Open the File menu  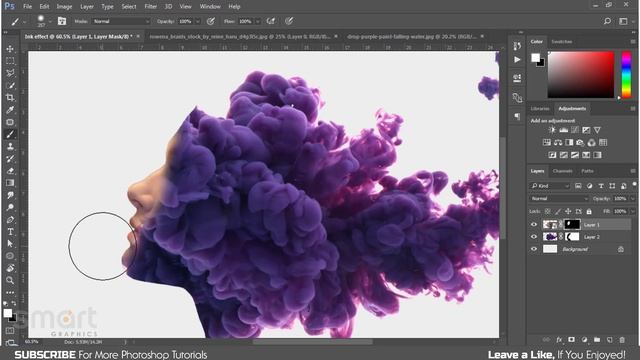(x=27, y=7)
